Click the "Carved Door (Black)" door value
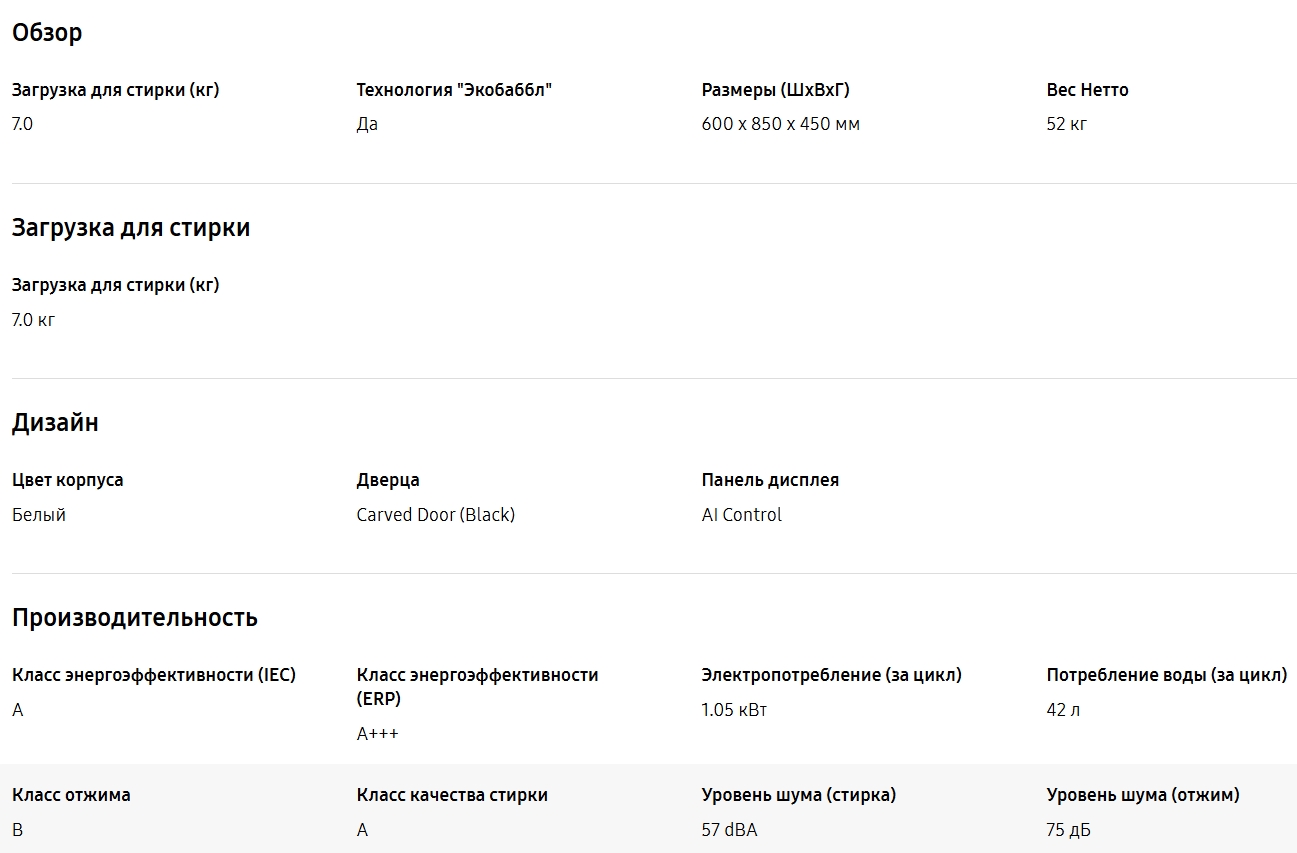Viewport: 1297px width, 853px height. click(x=435, y=515)
